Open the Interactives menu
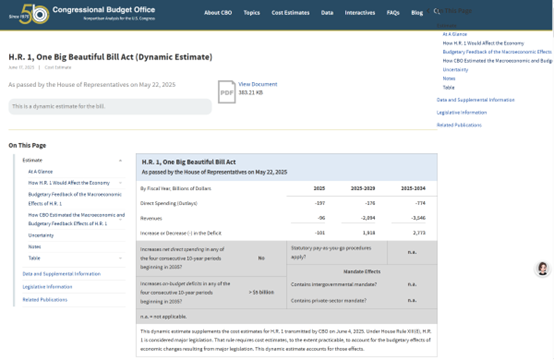Viewport: 554px width, 360px height. click(360, 13)
